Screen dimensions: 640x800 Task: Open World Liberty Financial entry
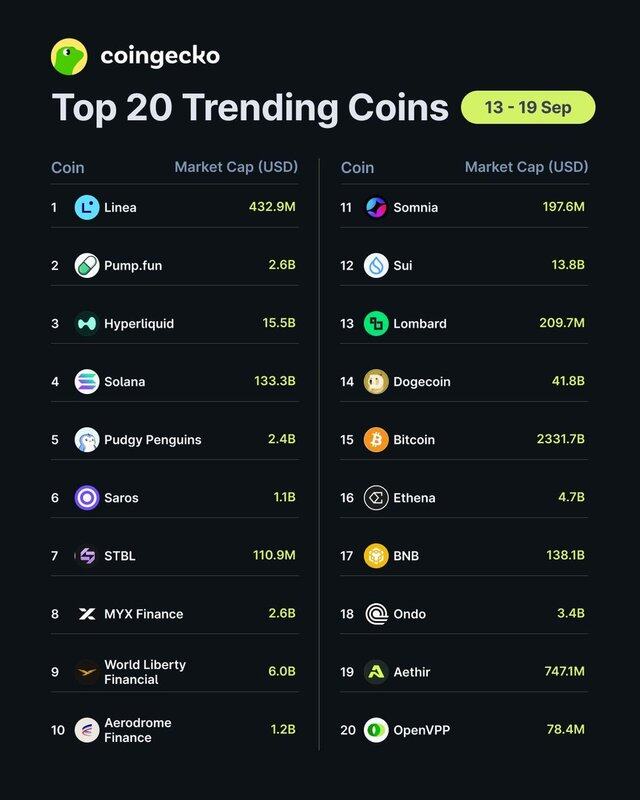pos(145,672)
